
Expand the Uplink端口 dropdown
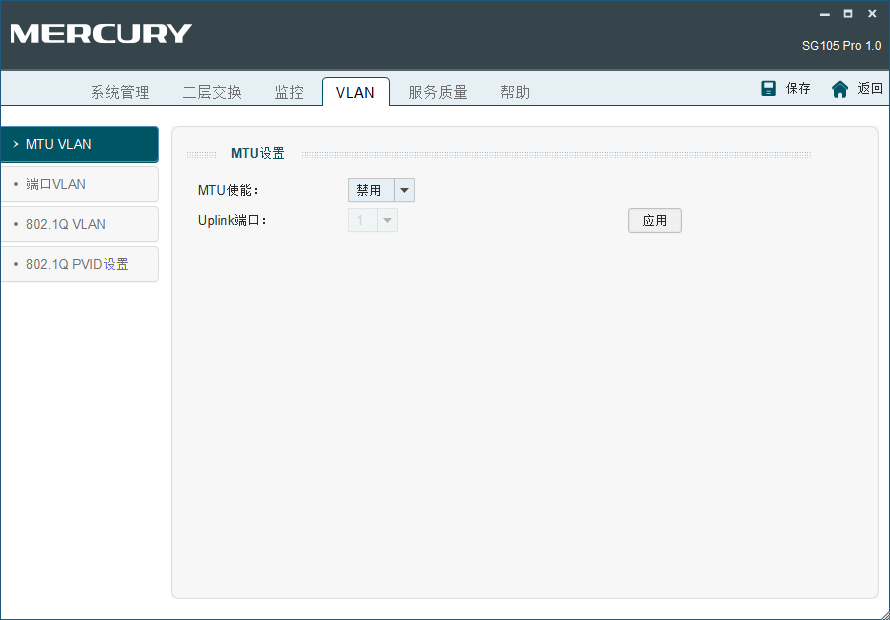(387, 220)
